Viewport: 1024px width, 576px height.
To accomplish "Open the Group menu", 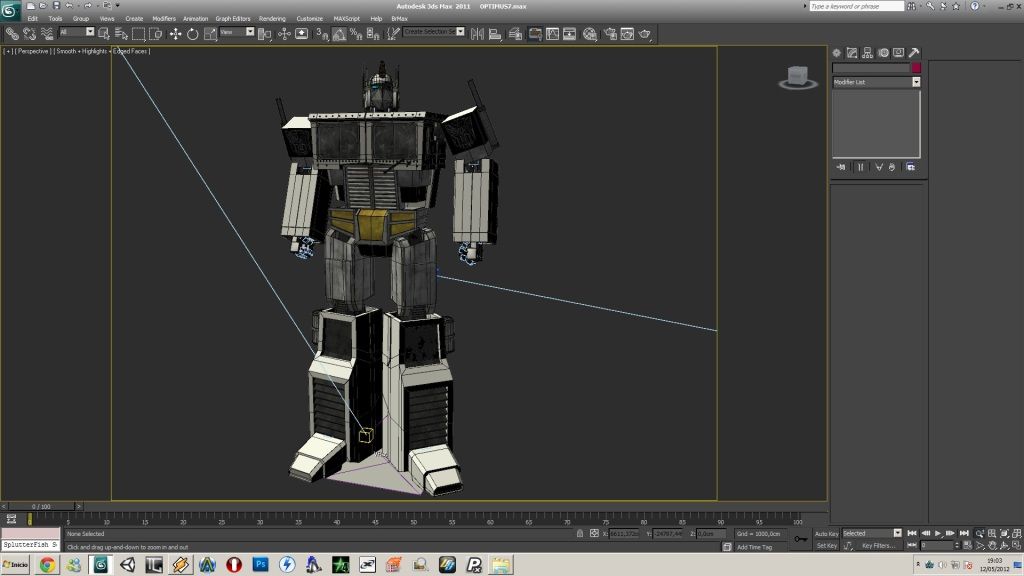I will pos(81,19).
